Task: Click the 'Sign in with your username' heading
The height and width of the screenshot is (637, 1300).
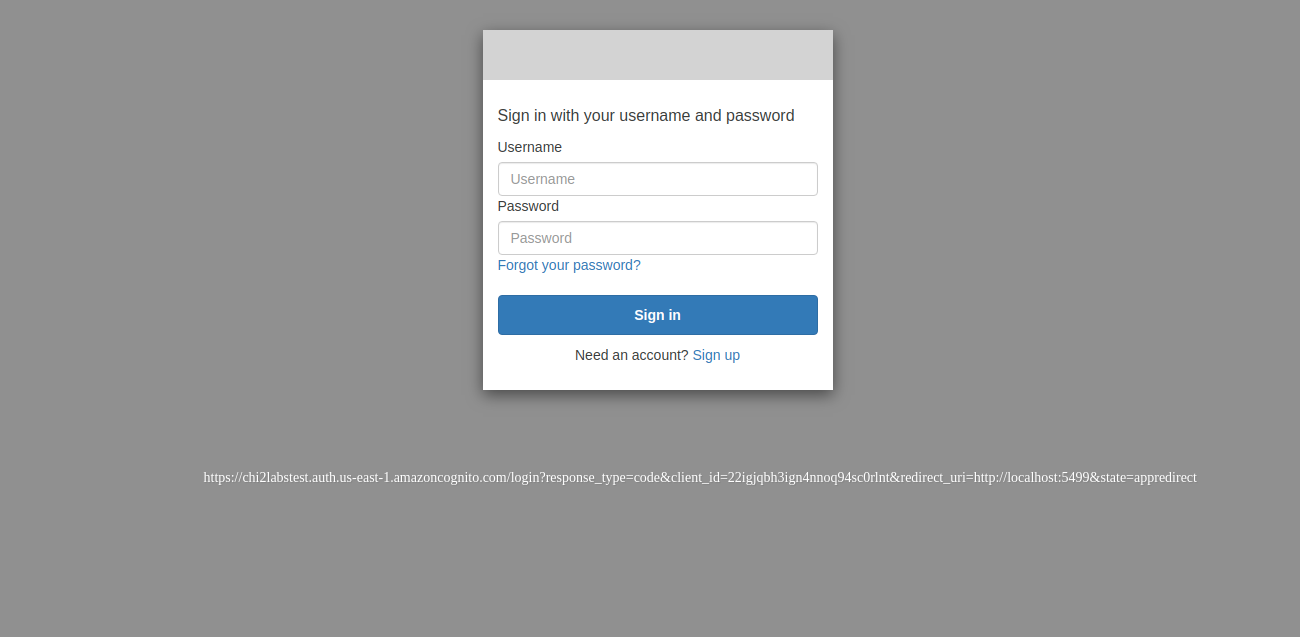Action: 645,115
